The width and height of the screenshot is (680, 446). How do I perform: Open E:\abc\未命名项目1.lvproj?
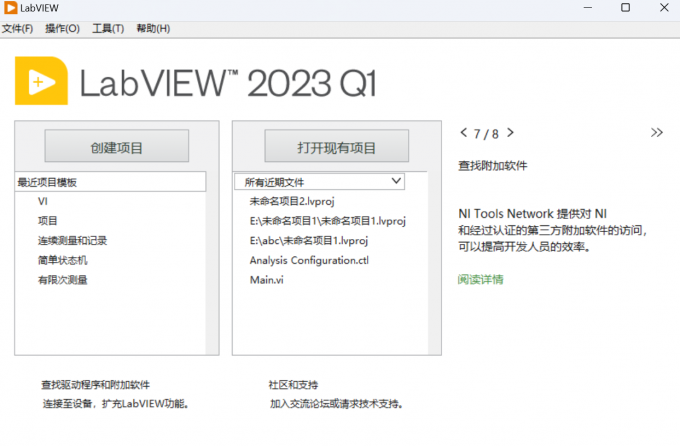coord(308,241)
